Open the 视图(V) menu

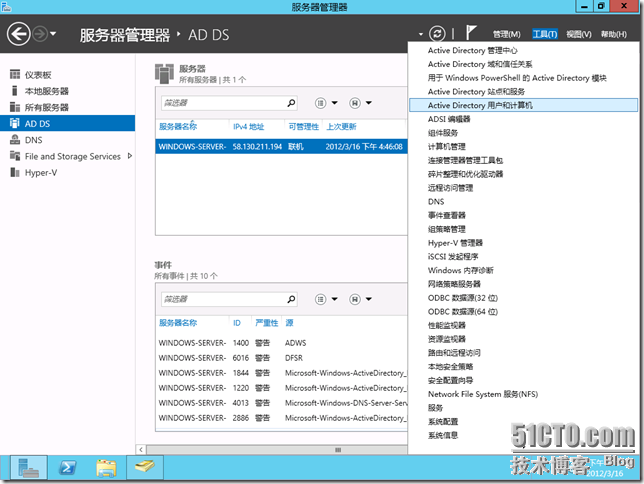point(579,34)
